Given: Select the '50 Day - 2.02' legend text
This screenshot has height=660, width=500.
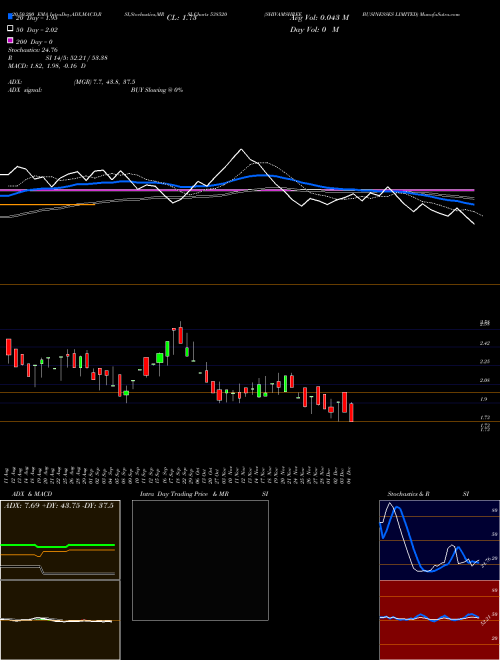Looking at the screenshot, I should click(37, 30).
